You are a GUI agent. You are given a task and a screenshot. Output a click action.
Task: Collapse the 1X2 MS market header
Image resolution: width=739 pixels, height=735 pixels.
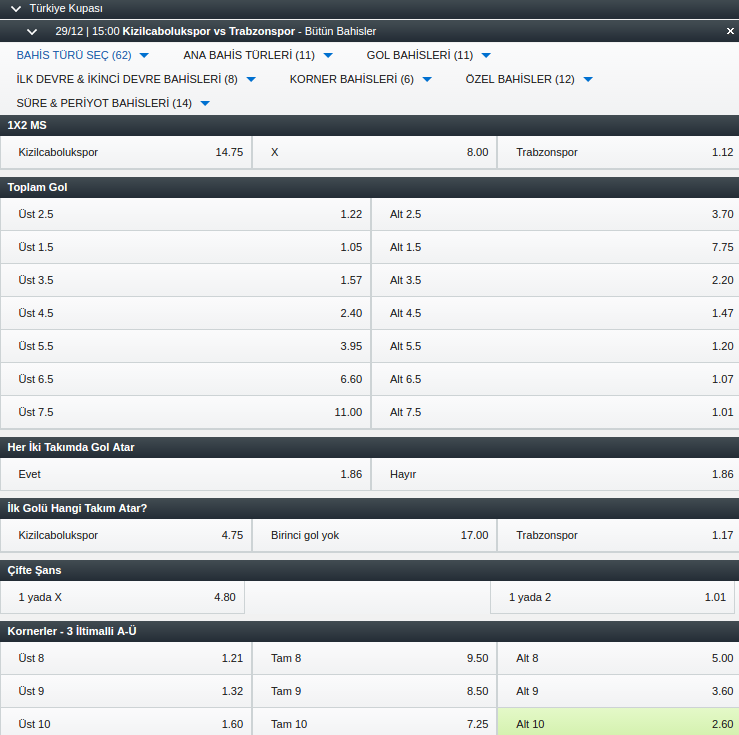[x=370, y=125]
